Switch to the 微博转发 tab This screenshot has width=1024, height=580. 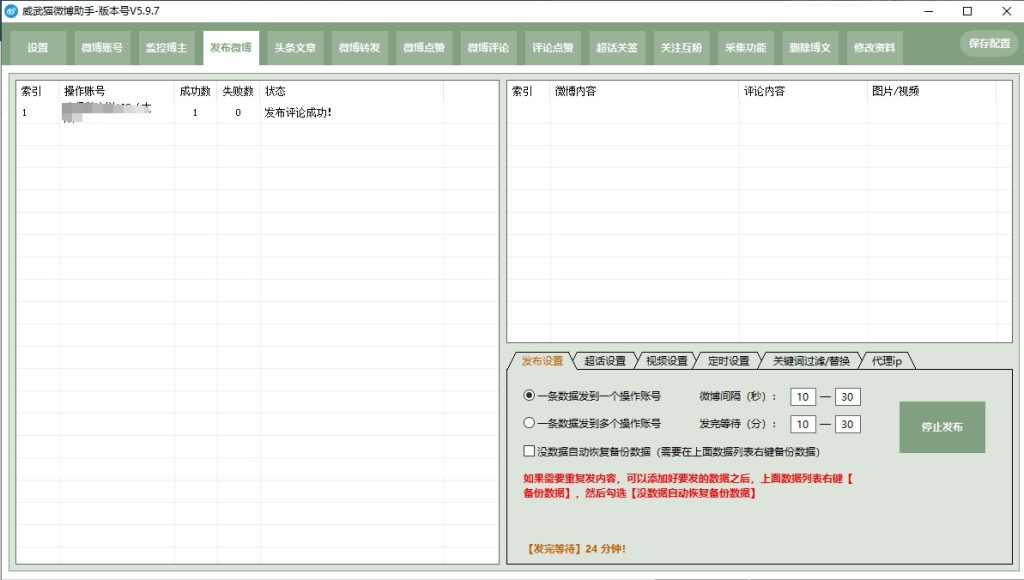click(x=359, y=48)
